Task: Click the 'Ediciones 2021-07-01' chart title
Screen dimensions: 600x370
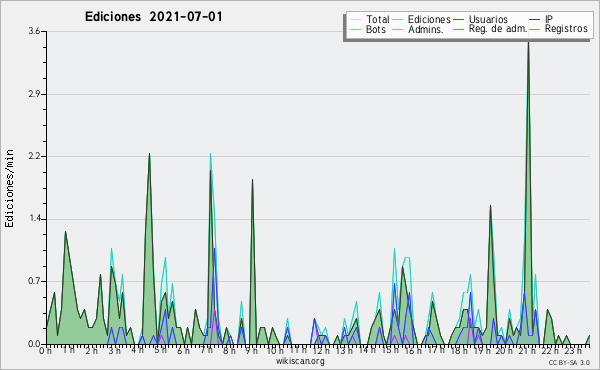Action: click(x=153, y=17)
